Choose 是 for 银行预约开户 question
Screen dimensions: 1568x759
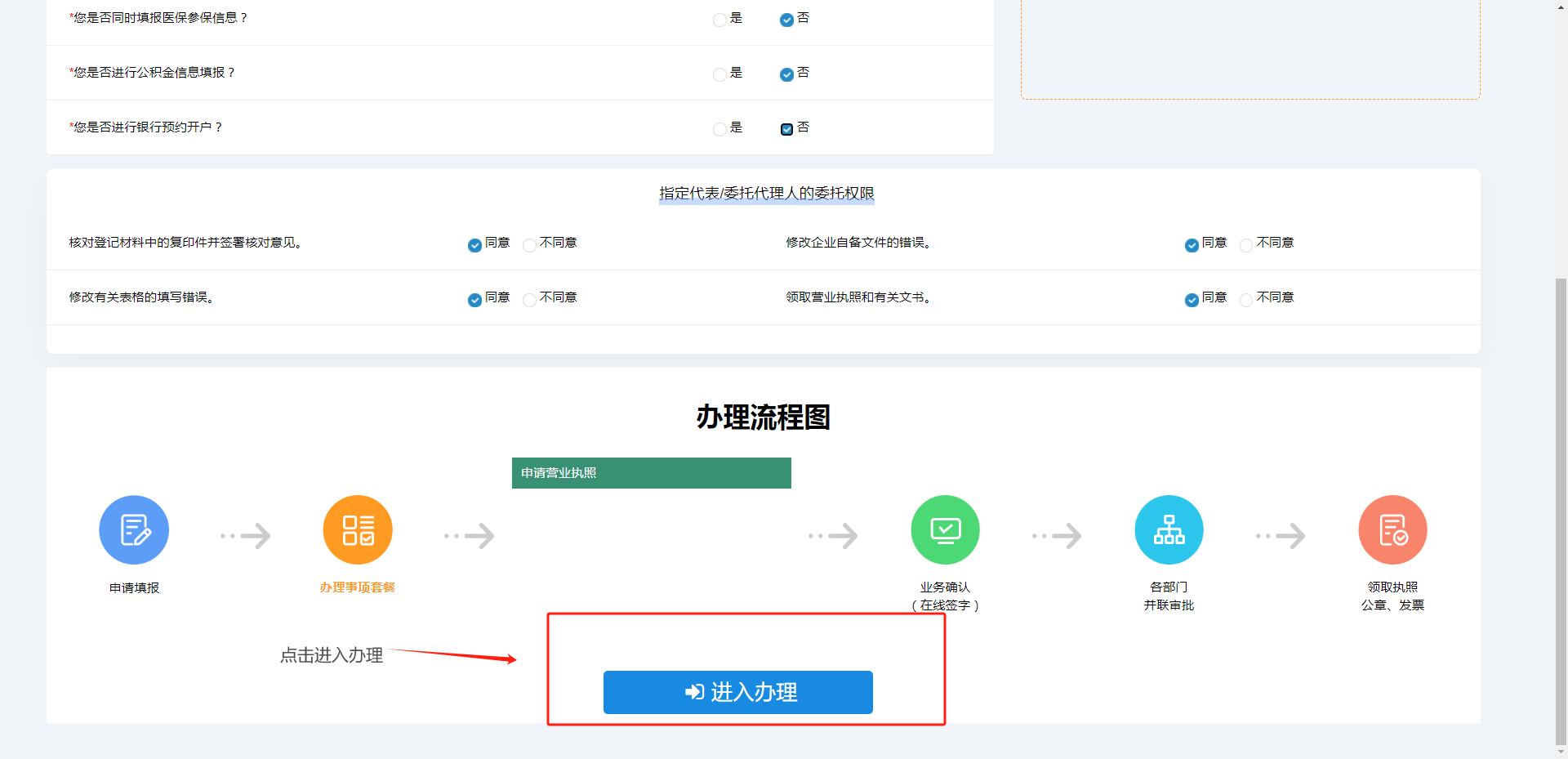pos(719,129)
